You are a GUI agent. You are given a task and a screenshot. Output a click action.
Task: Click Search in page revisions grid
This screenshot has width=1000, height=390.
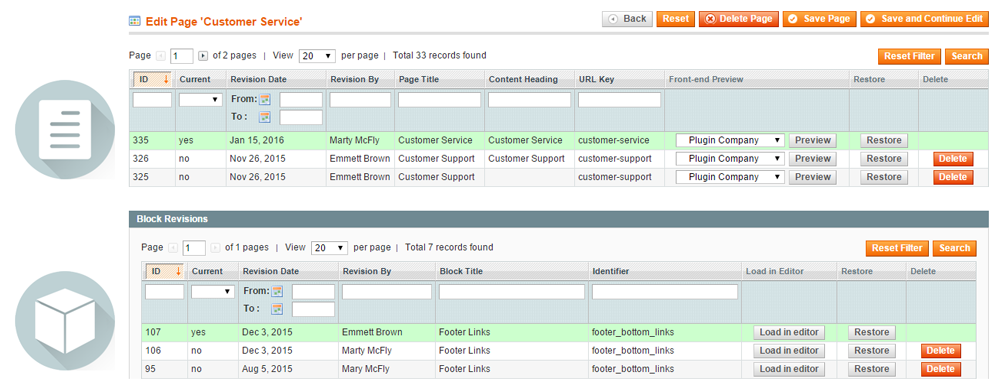(967, 56)
